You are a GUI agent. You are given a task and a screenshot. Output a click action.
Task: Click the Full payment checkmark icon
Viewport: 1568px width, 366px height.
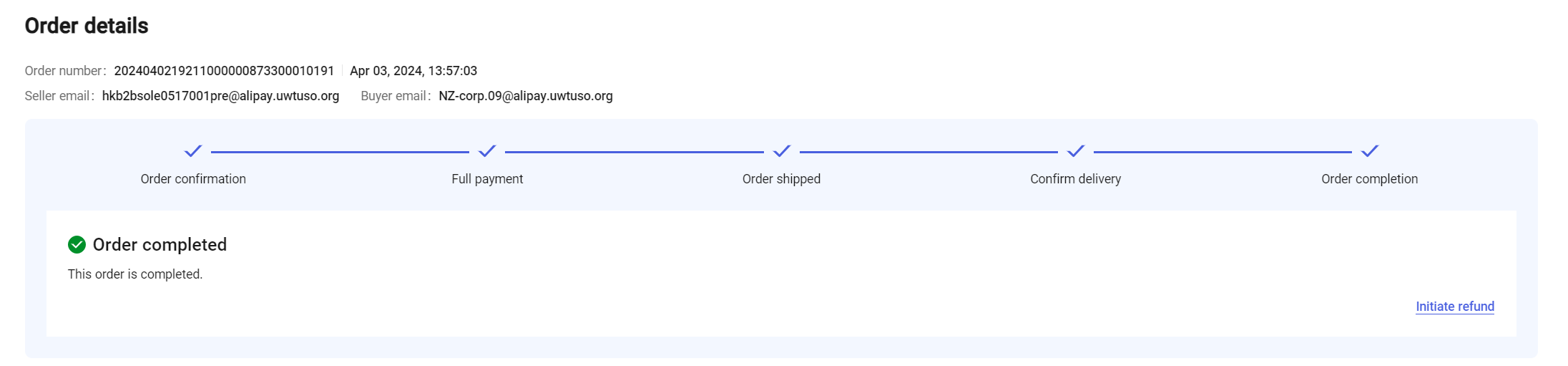(487, 151)
